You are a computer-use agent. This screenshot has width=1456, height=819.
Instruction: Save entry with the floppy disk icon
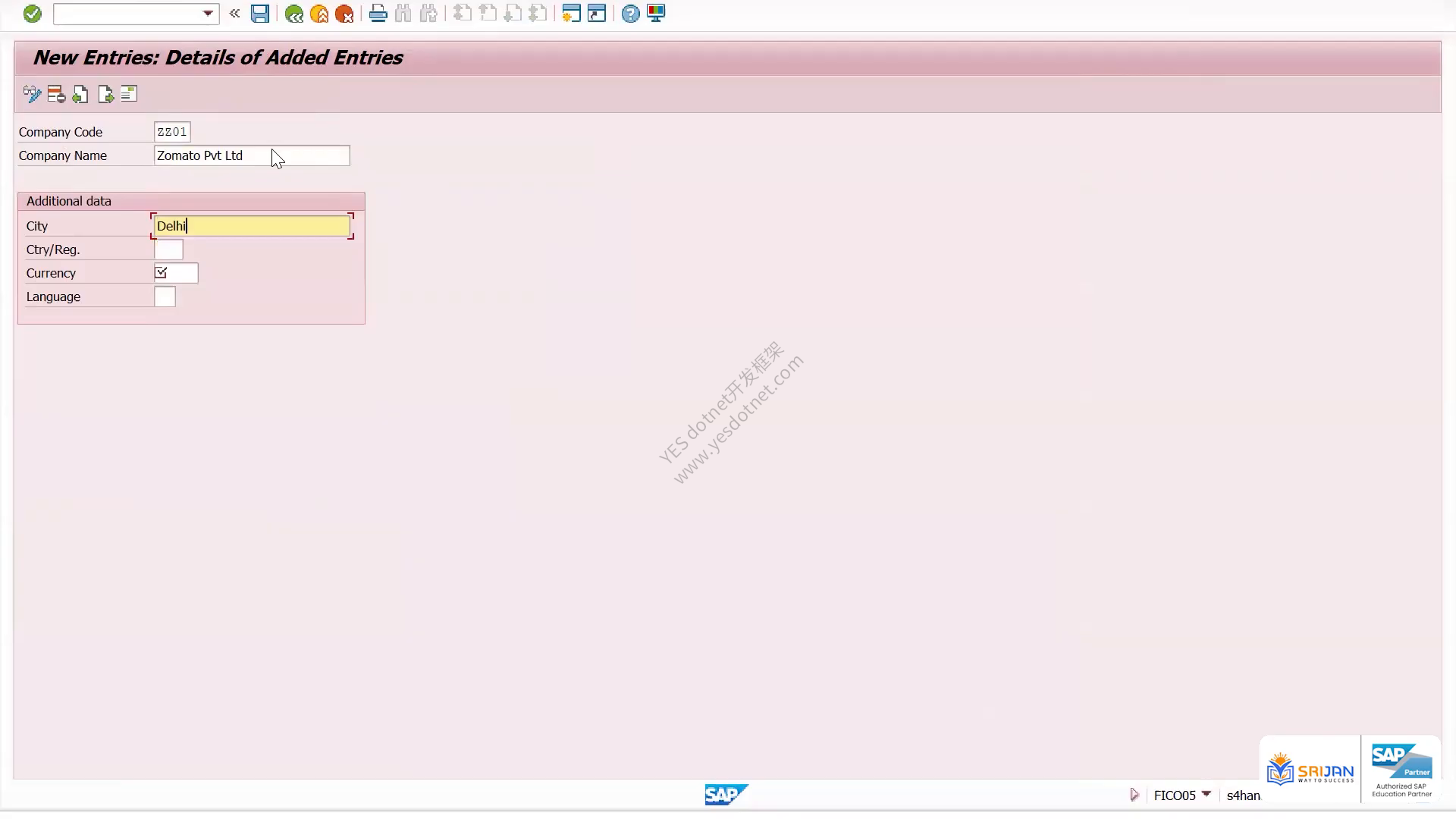260,14
